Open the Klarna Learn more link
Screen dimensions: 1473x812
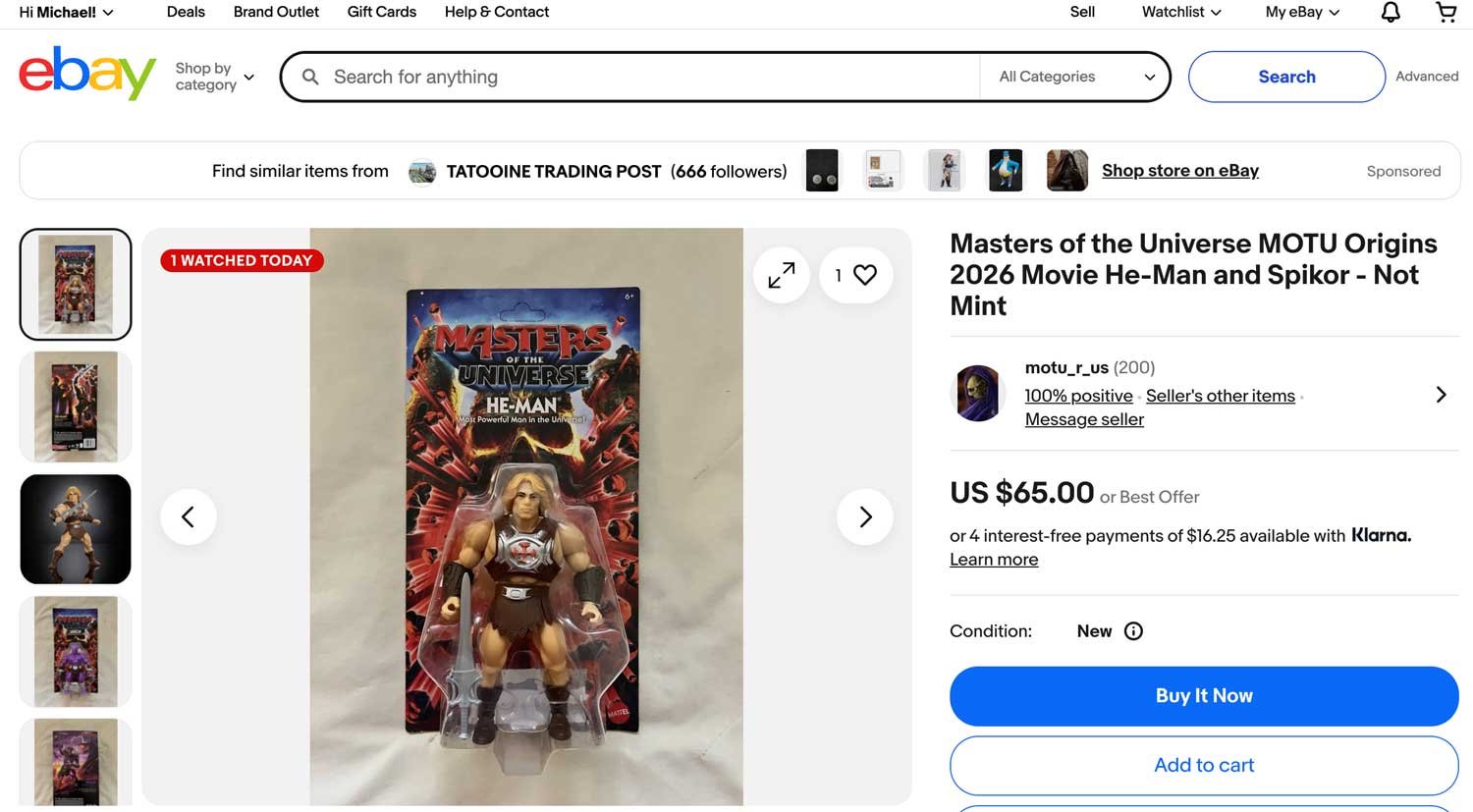coord(993,559)
